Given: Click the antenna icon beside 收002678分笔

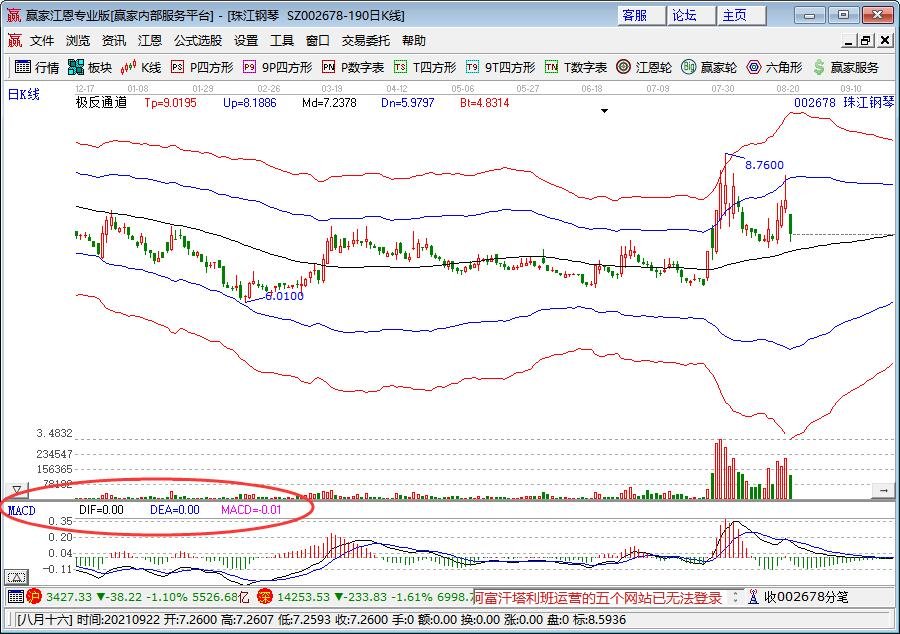Looking at the screenshot, I should (x=753, y=597).
